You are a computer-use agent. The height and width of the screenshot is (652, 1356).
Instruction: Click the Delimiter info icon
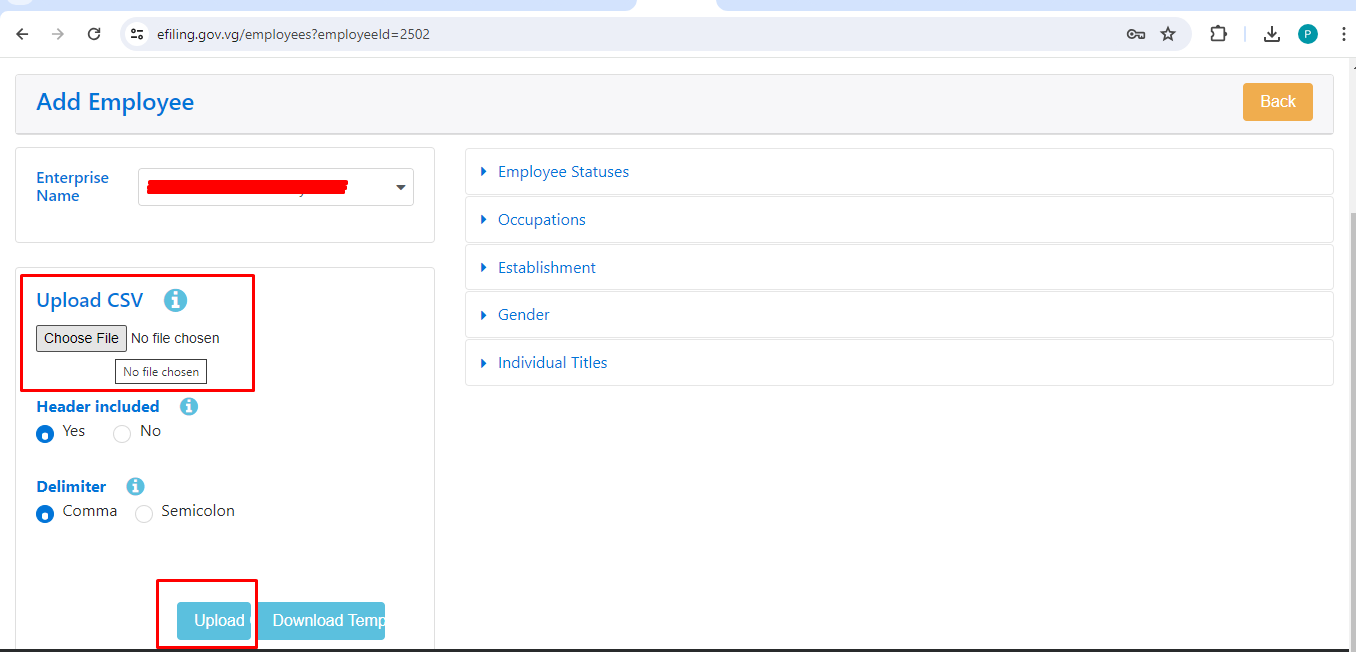coord(135,487)
